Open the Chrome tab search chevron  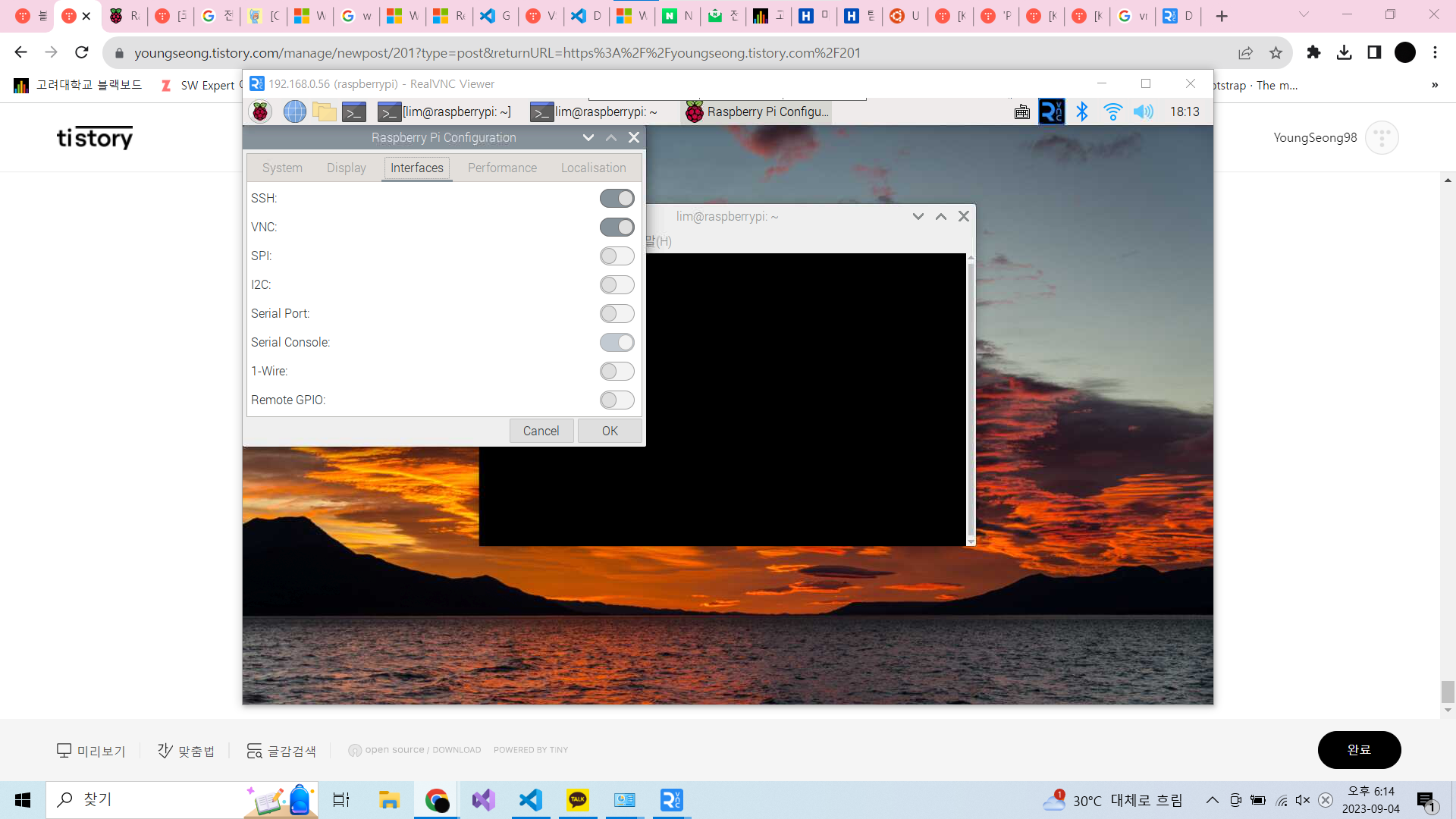click(x=1304, y=15)
